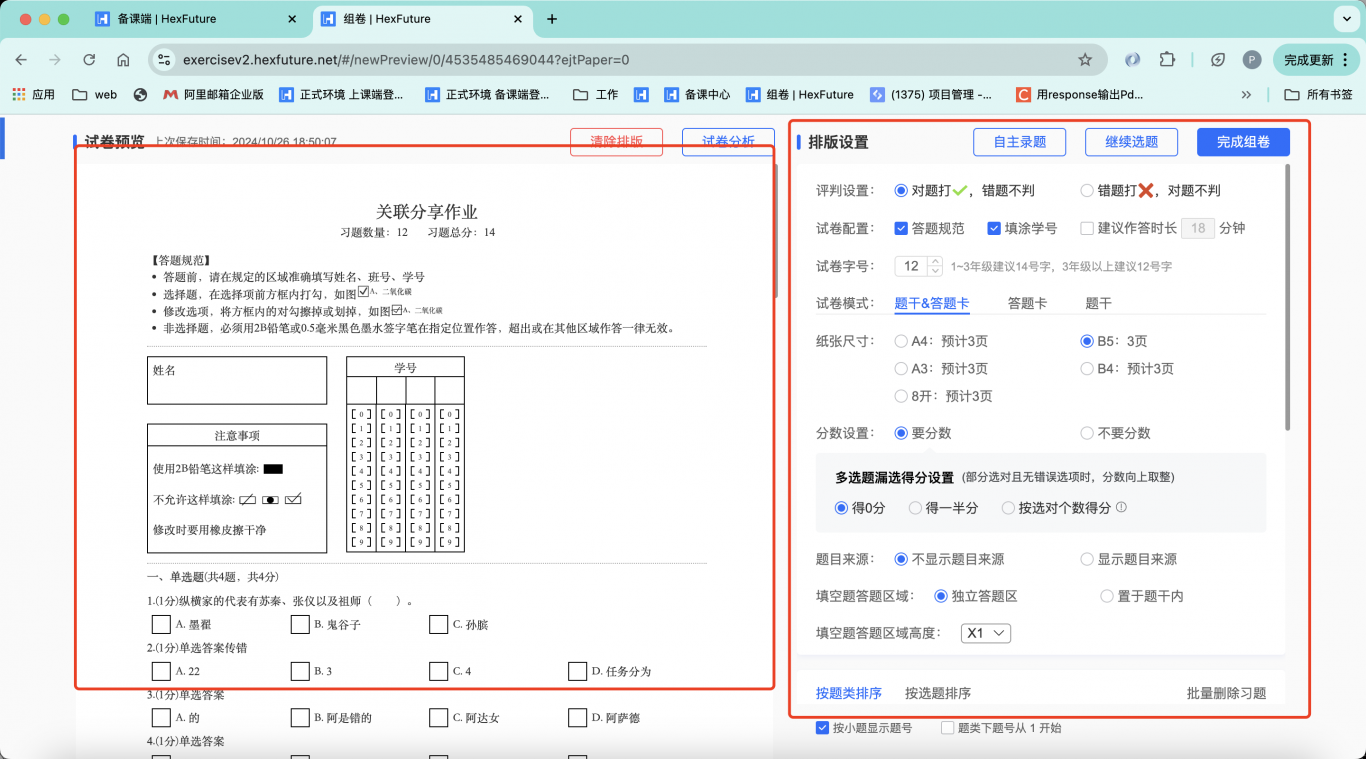Switch to the 题干&答题卡 mode tab
The height and width of the screenshot is (759, 1366).
pyautogui.click(x=931, y=303)
